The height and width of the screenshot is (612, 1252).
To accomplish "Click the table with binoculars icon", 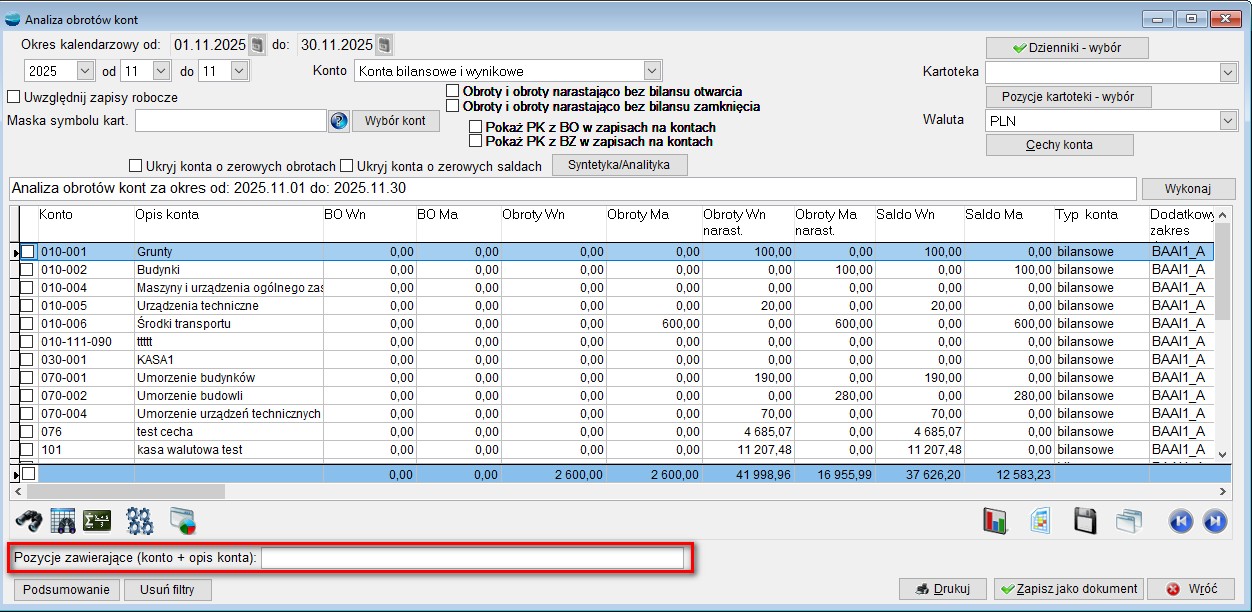I will point(63,521).
